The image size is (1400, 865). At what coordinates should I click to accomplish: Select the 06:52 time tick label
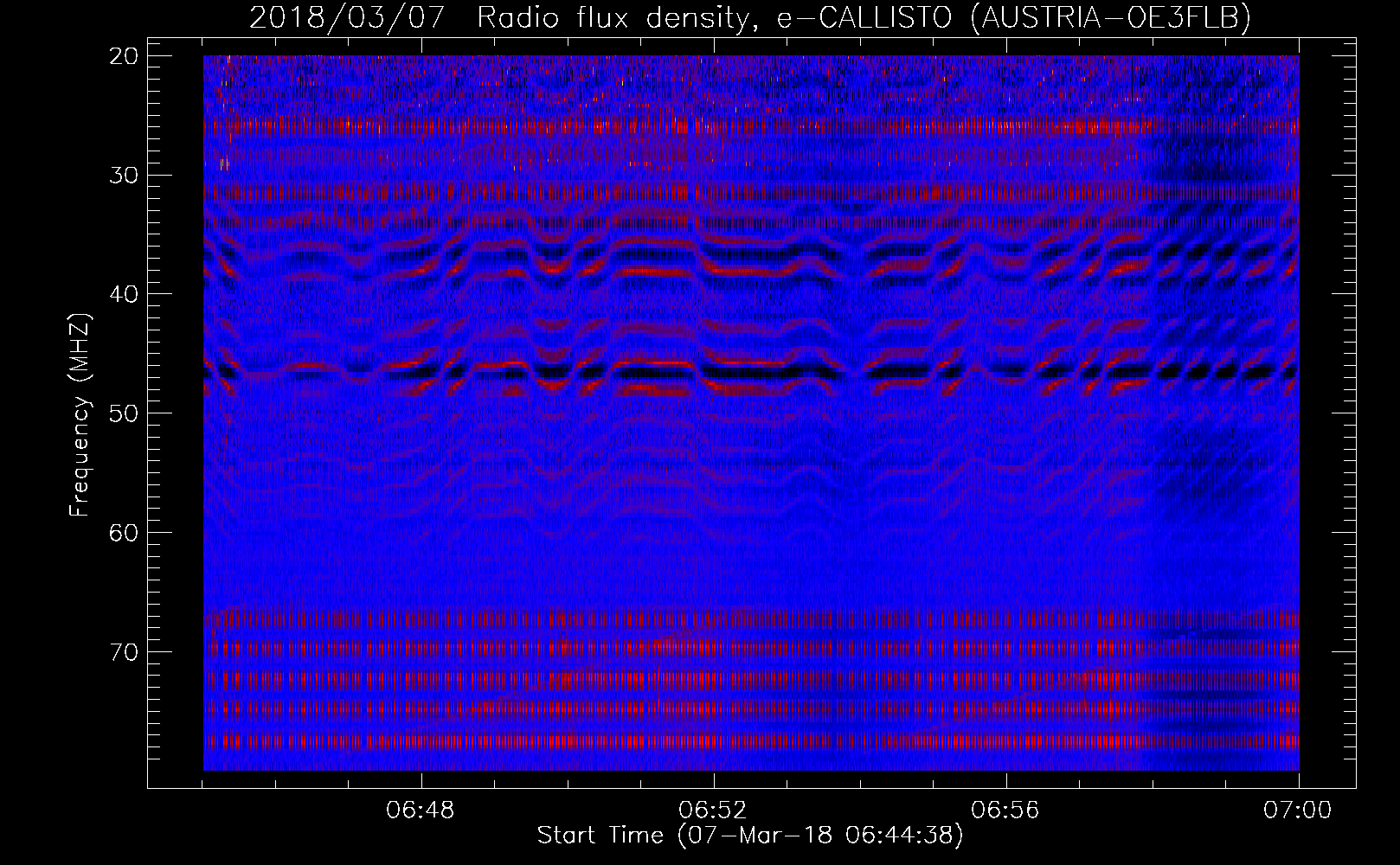tap(713, 811)
